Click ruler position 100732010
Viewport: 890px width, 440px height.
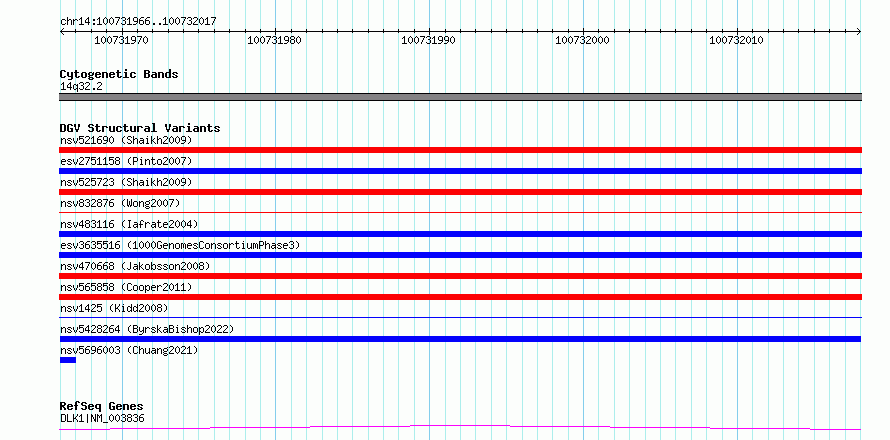point(736,40)
